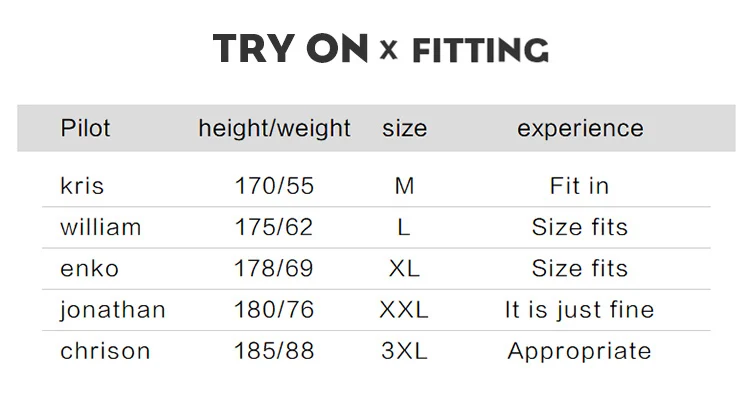Click the 'It is just fine' text
Screen dimensions: 750x410
click(580, 310)
